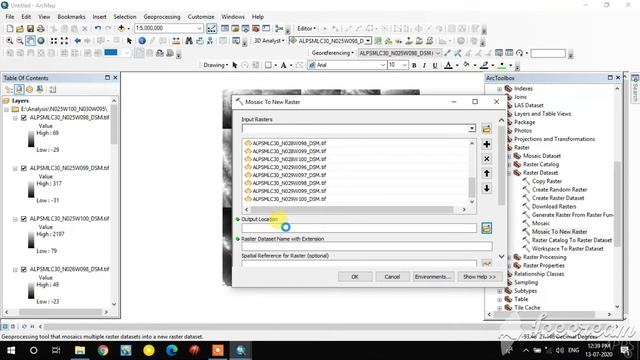The image size is (640, 360).
Task: Select the Mosaic To New Raster tool
Action: 559,231
